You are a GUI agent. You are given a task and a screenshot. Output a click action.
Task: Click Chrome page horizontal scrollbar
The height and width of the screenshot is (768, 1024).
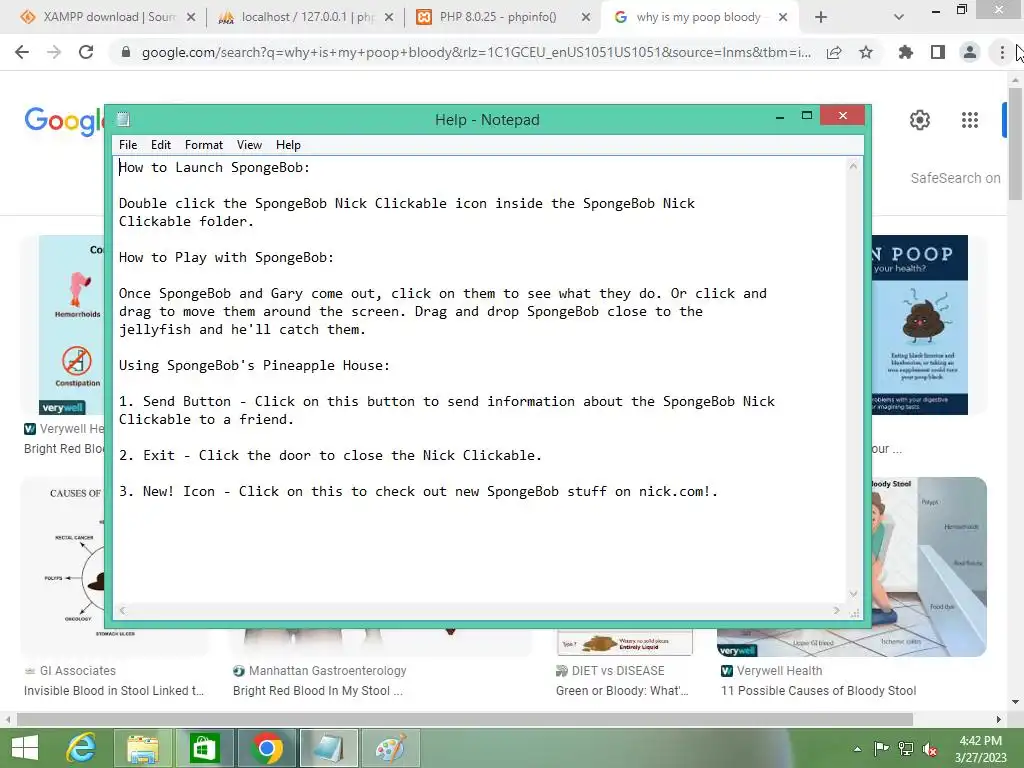tap(464, 720)
